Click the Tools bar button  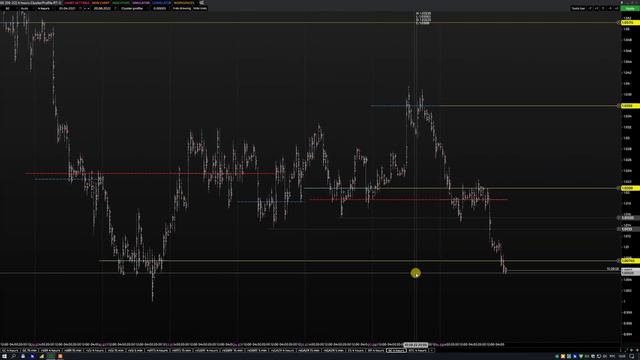tap(578, 8)
